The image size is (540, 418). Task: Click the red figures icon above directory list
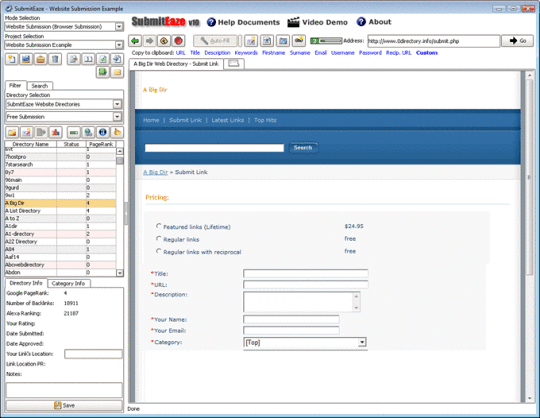55,132
